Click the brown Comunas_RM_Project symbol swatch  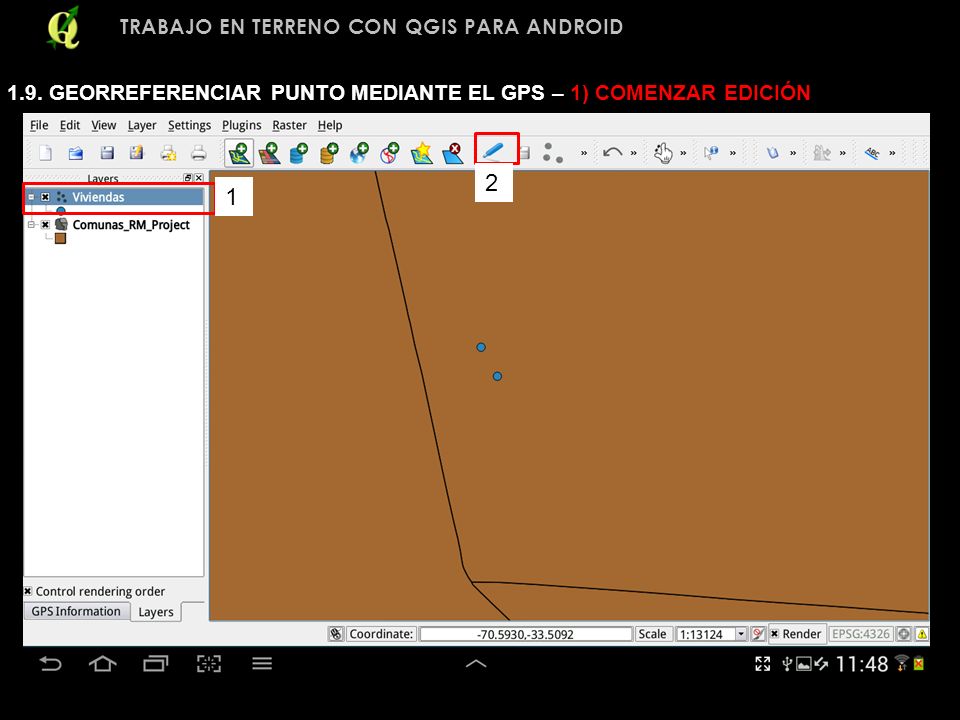tap(60, 238)
